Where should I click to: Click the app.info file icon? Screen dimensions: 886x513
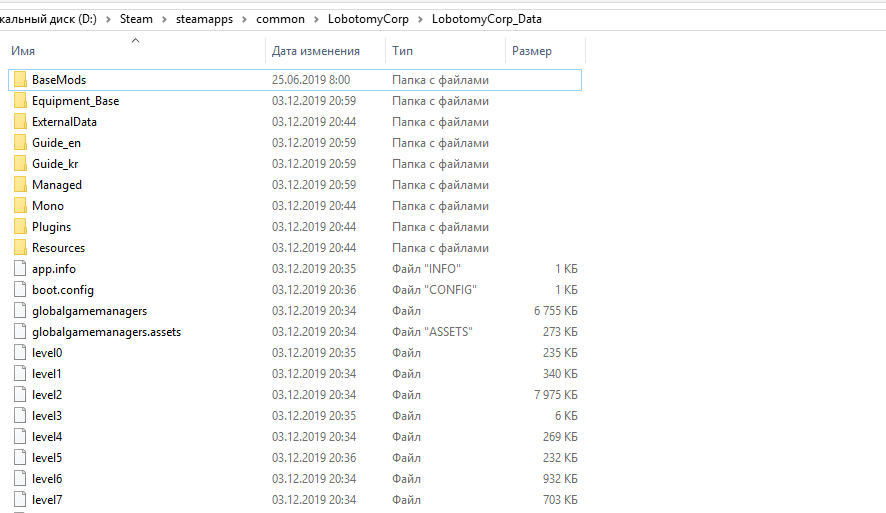(x=20, y=268)
